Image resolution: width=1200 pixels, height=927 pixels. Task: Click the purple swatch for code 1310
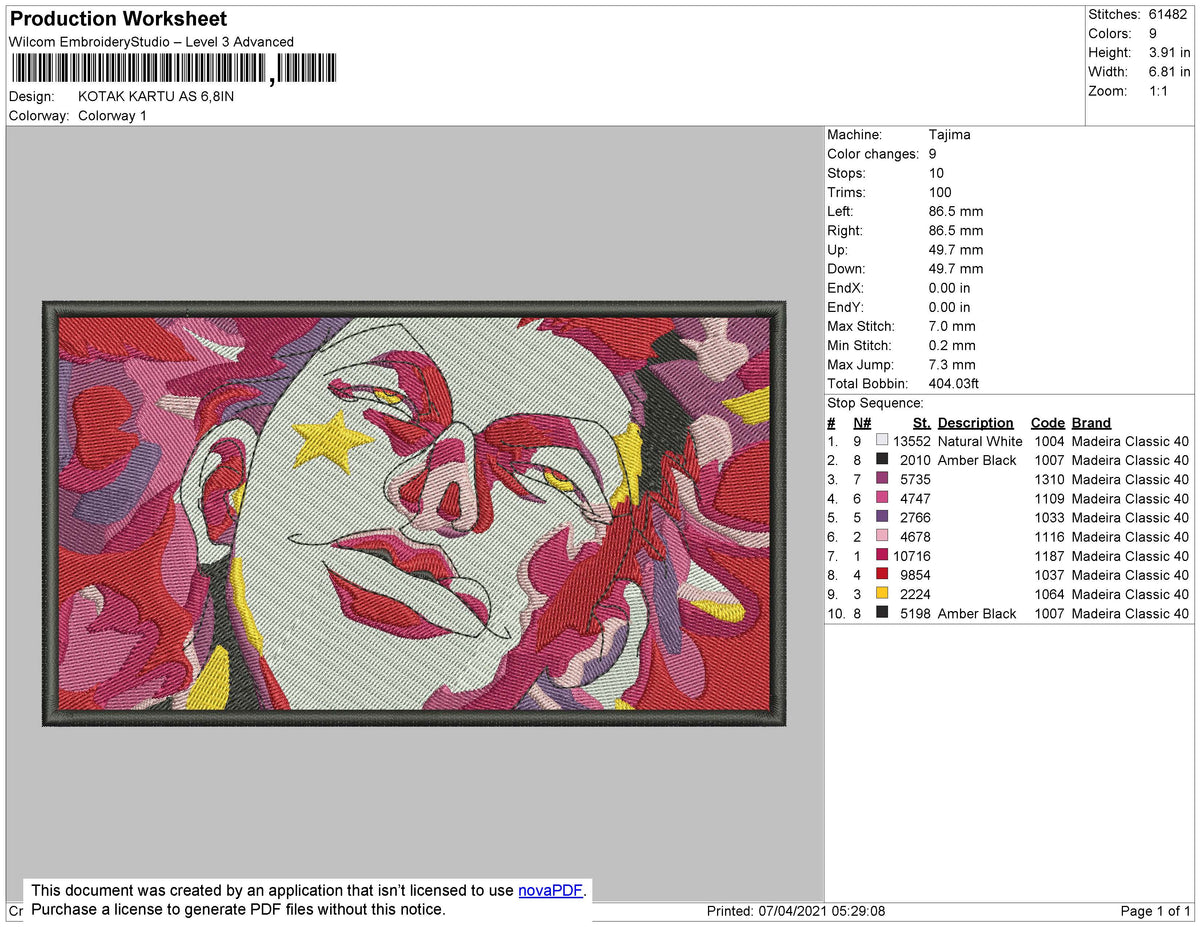883,479
